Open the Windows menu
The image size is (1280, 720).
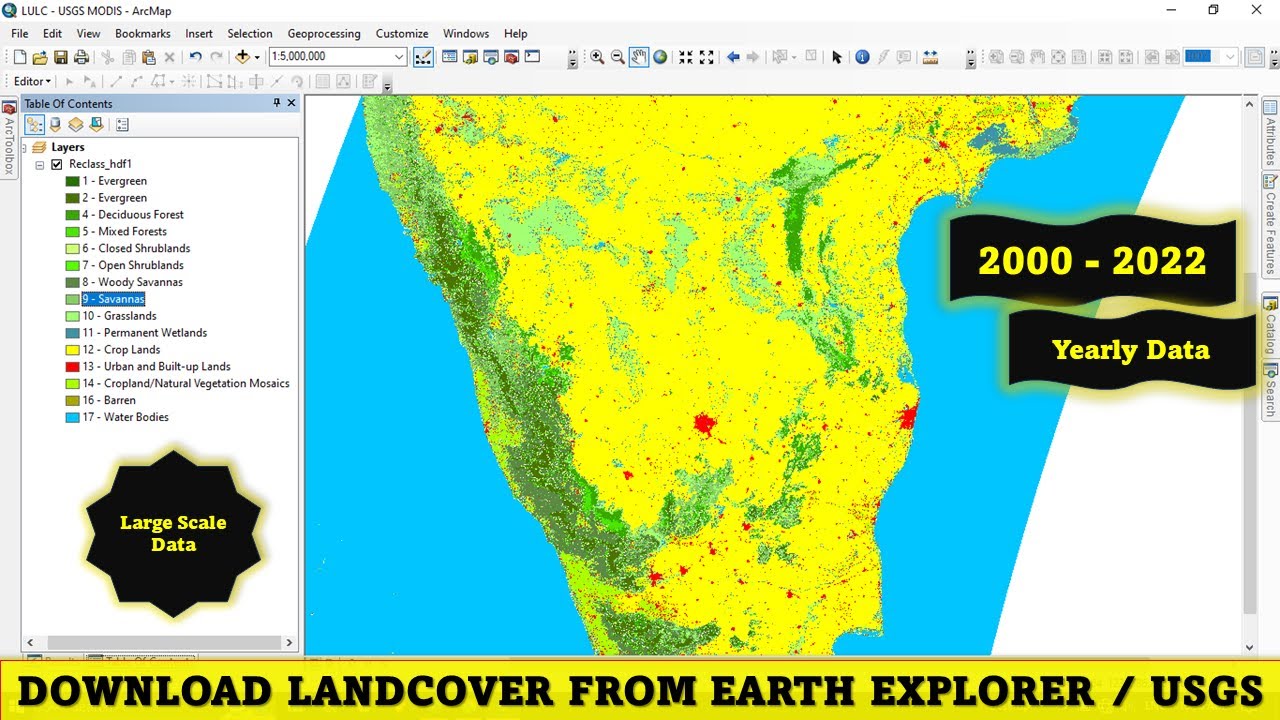click(x=466, y=33)
